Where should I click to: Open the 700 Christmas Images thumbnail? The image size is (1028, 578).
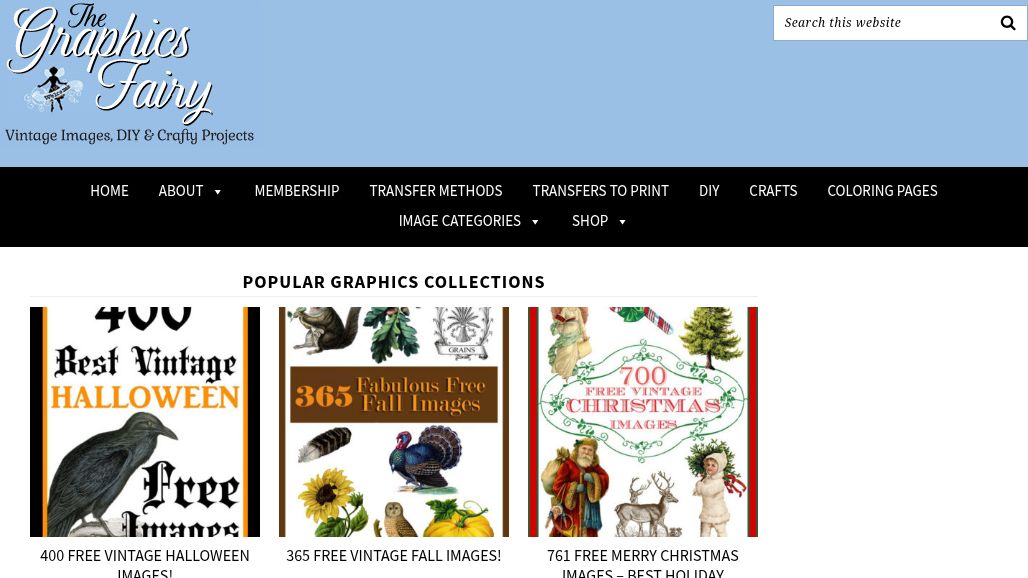(643, 422)
